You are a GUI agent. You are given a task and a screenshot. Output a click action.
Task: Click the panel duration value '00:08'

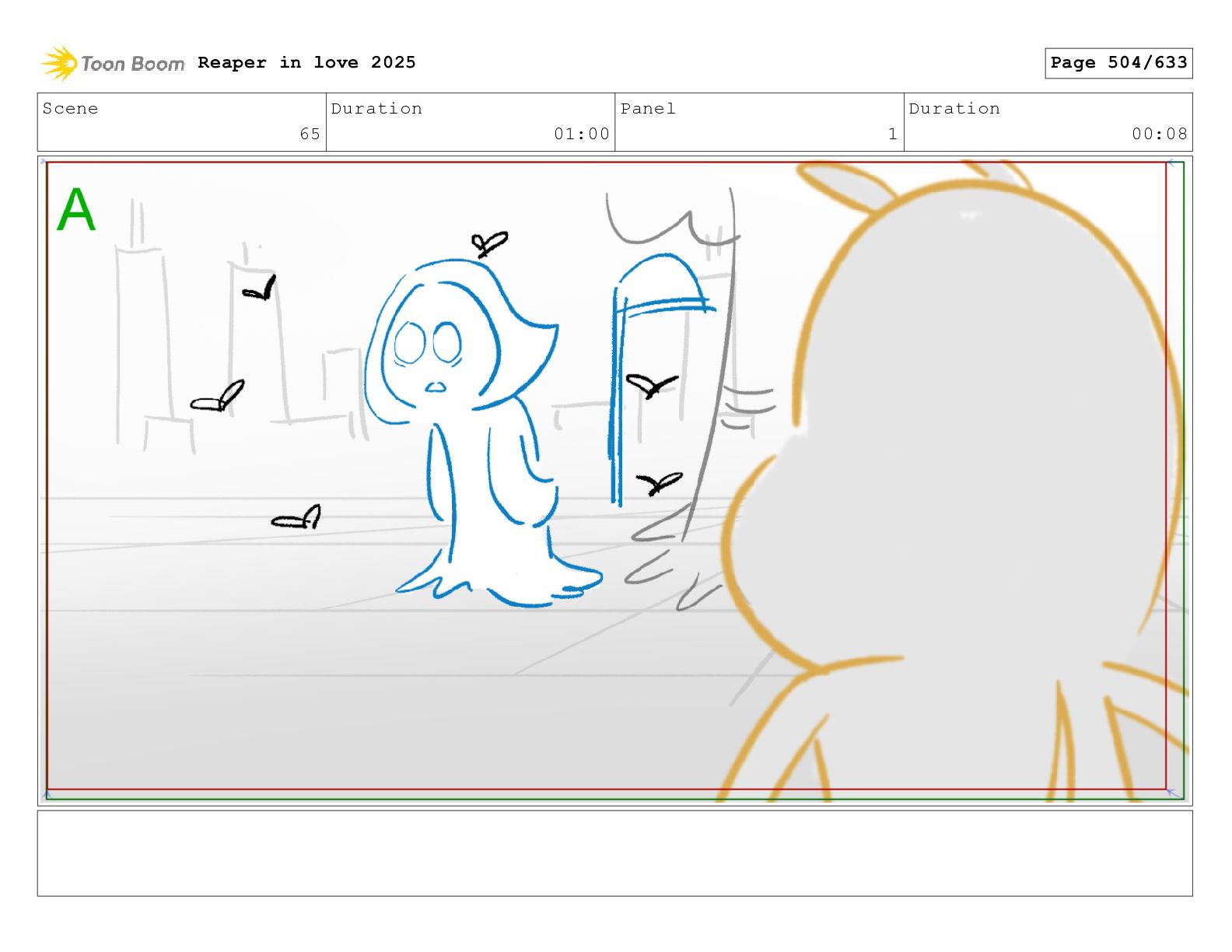[1160, 134]
